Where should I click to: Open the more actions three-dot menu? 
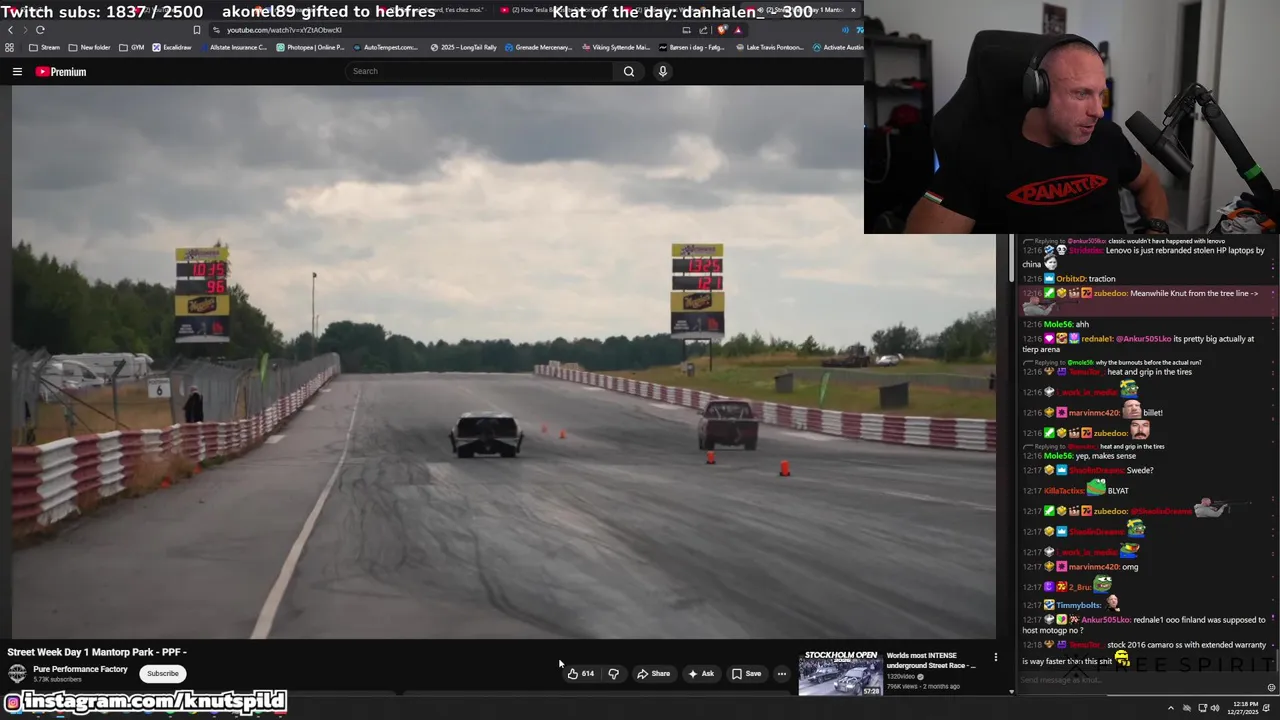pyautogui.click(x=782, y=674)
